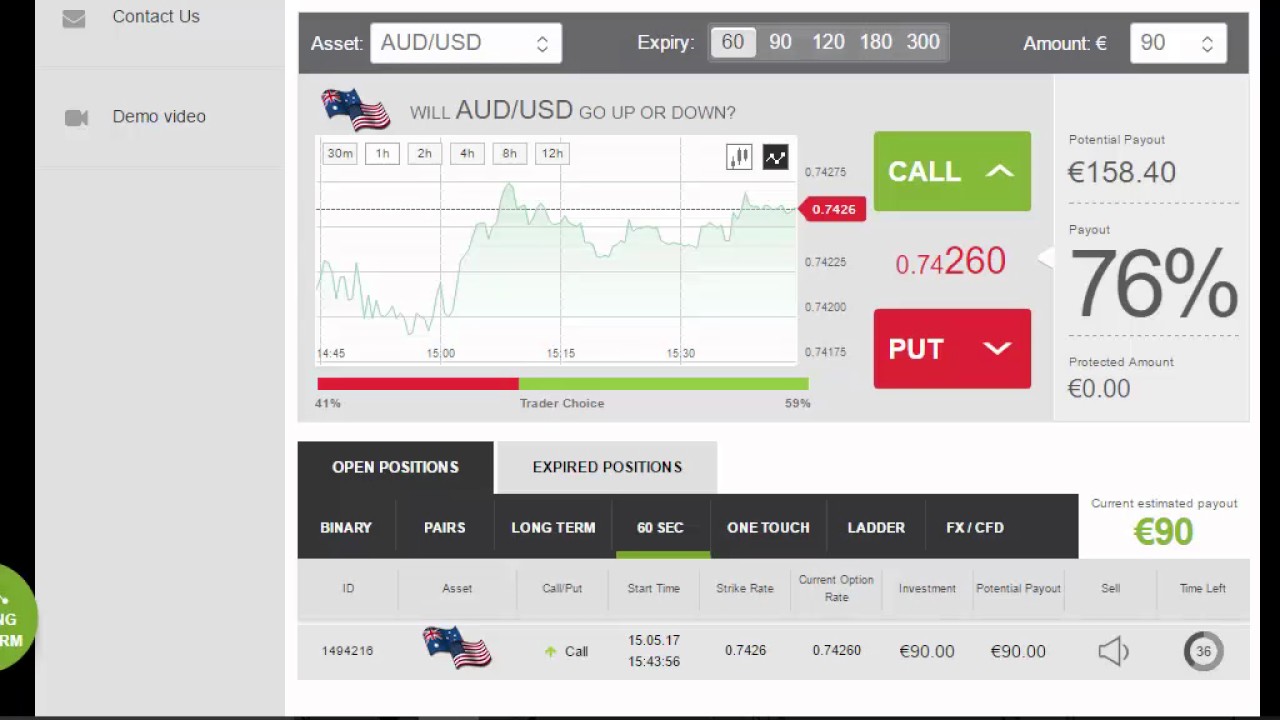1280x720 pixels.
Task: Open the Contact Us link
Action: (x=156, y=17)
